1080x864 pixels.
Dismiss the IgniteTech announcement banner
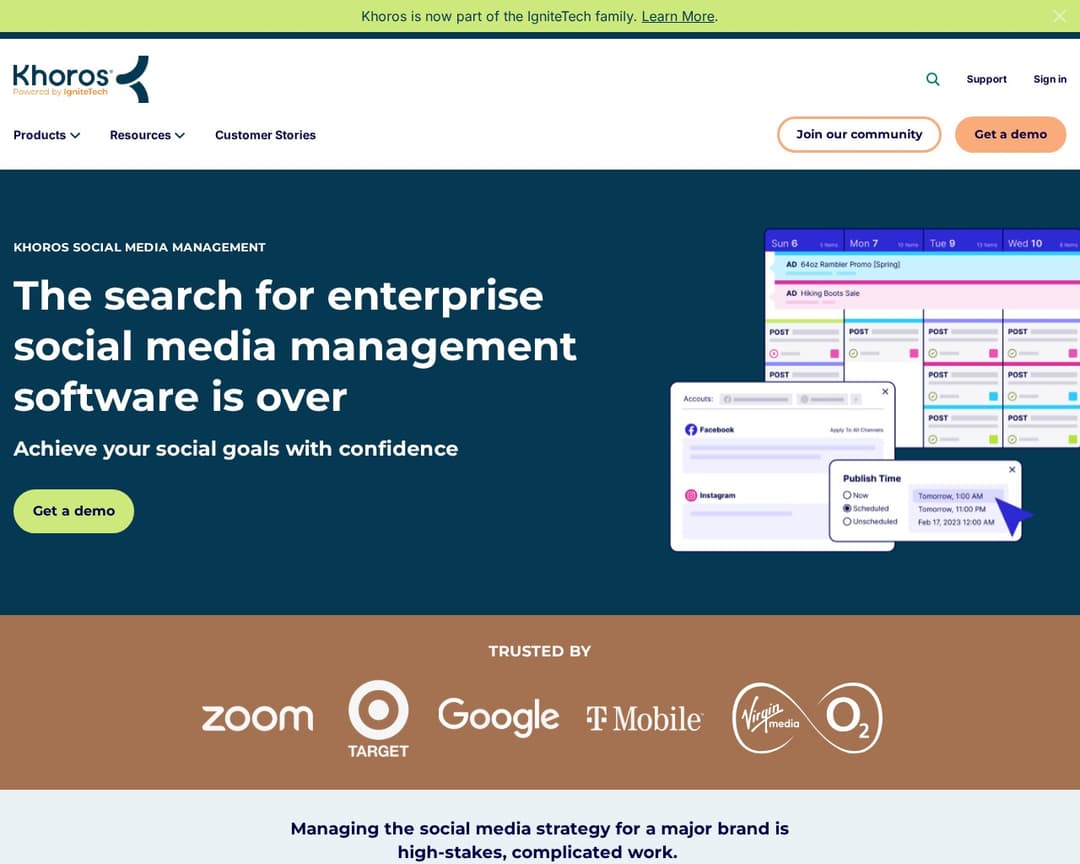[1059, 16]
